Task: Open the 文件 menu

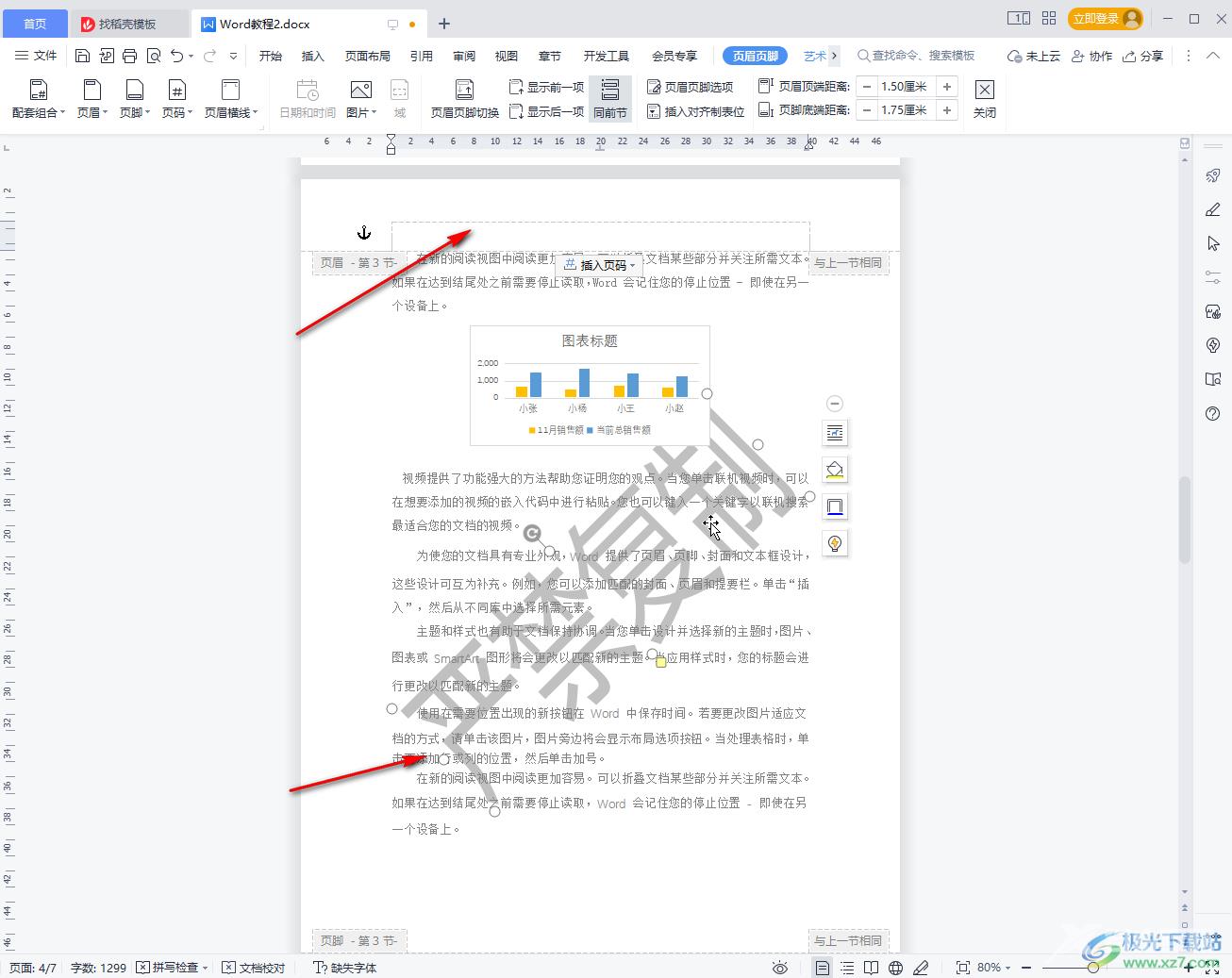Action: point(36,56)
